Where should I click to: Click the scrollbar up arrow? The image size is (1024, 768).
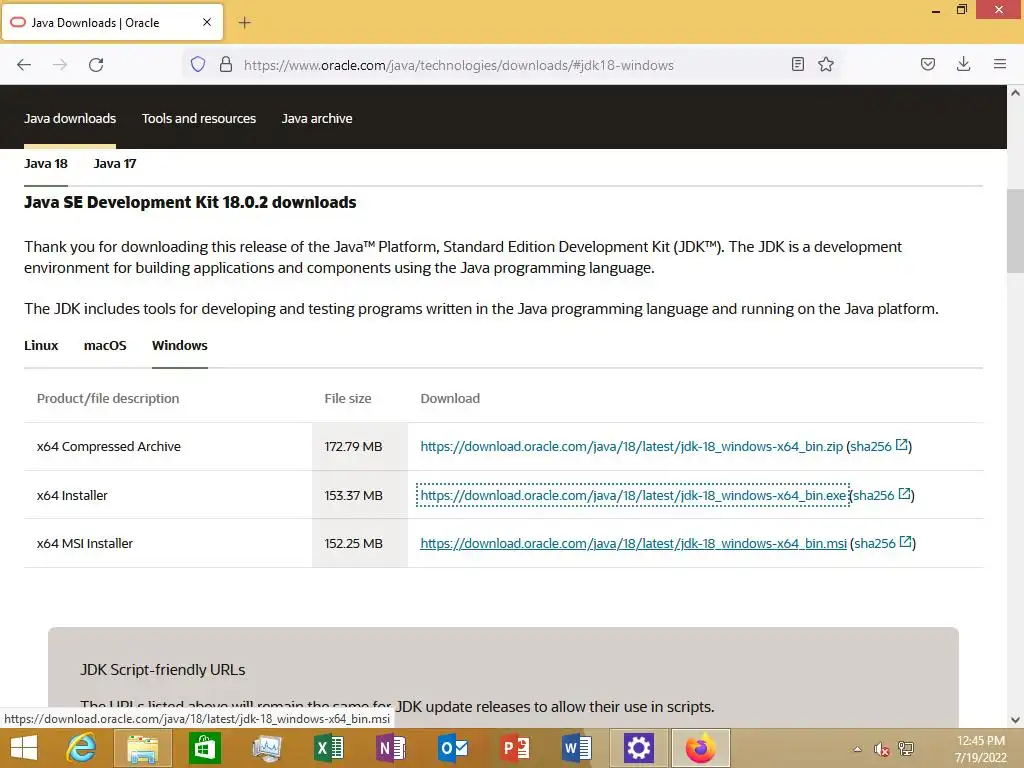pyautogui.click(x=1015, y=93)
